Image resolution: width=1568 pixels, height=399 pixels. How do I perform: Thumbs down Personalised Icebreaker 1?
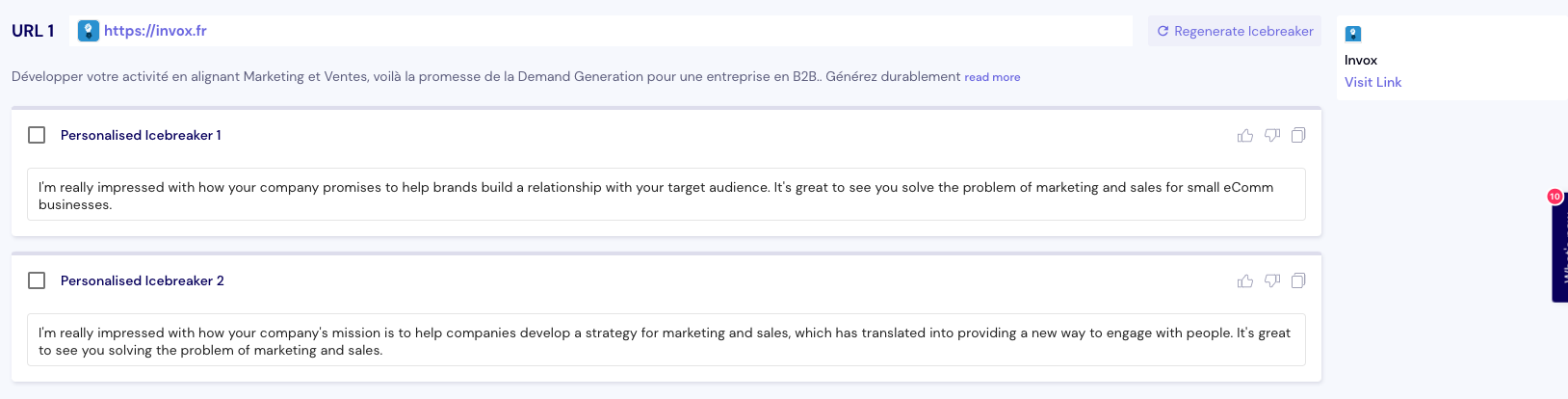coord(1272,136)
